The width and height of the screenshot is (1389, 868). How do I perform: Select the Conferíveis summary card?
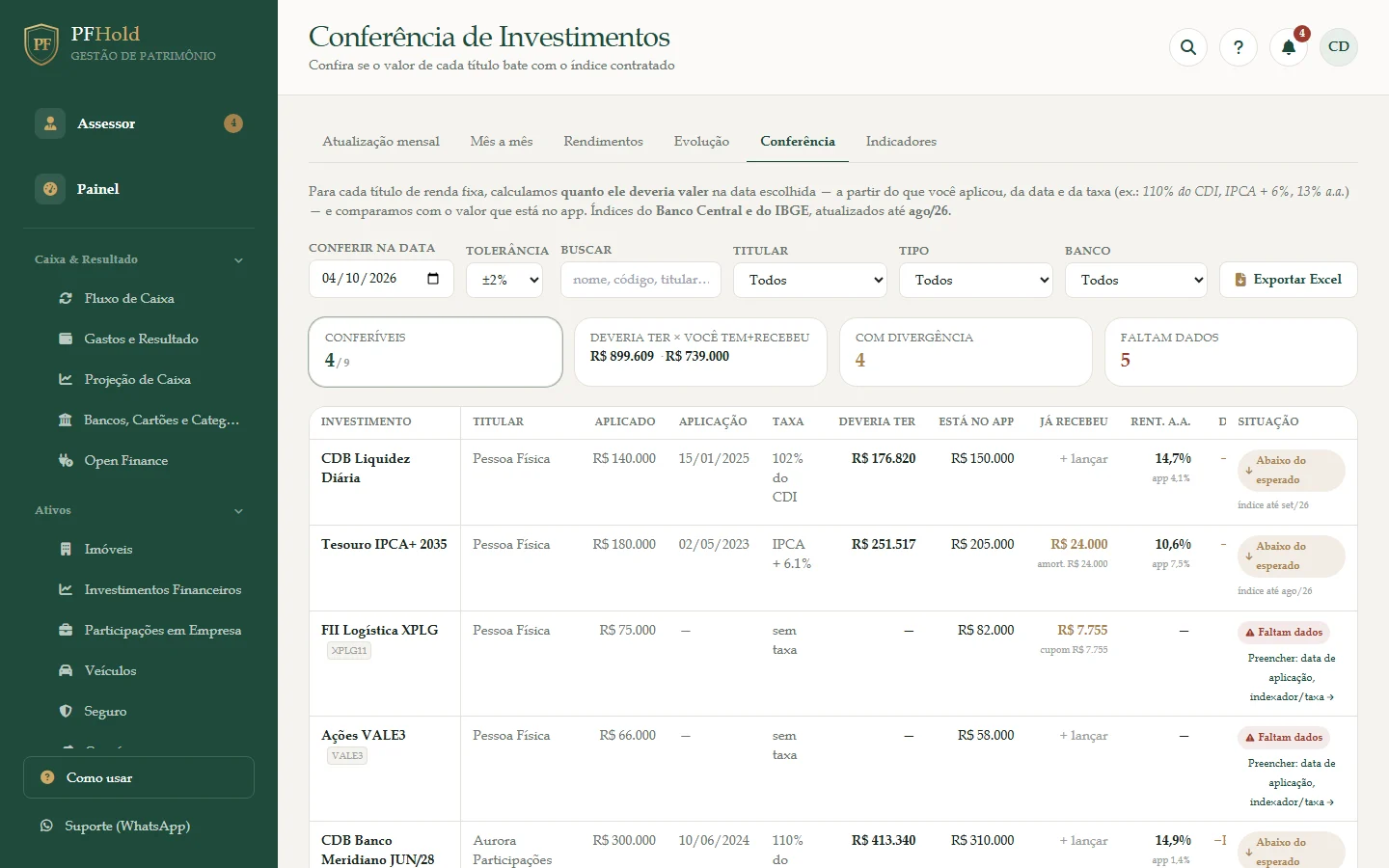[x=436, y=352]
